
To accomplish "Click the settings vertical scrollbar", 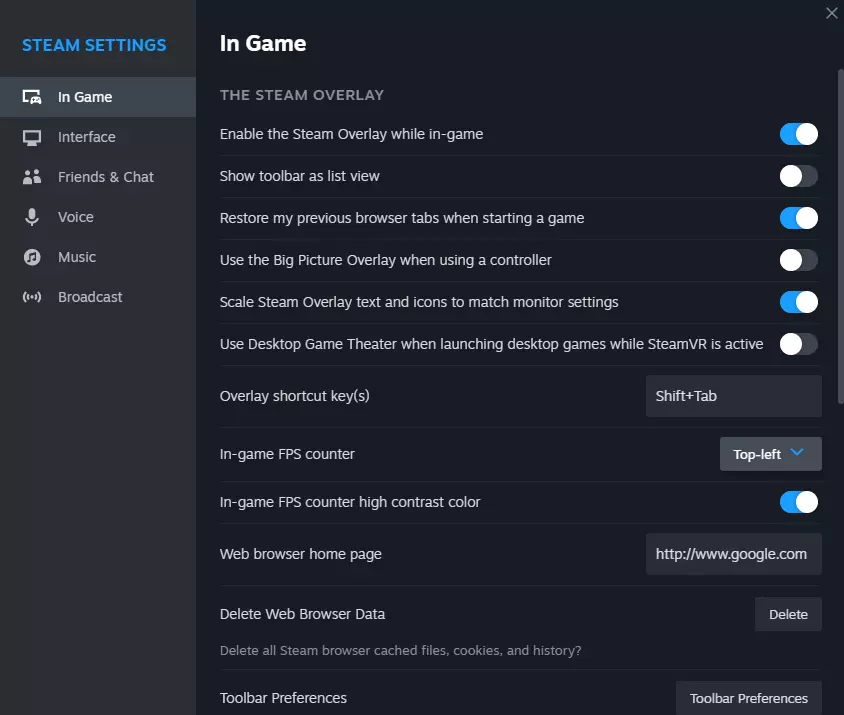I will pos(840,237).
